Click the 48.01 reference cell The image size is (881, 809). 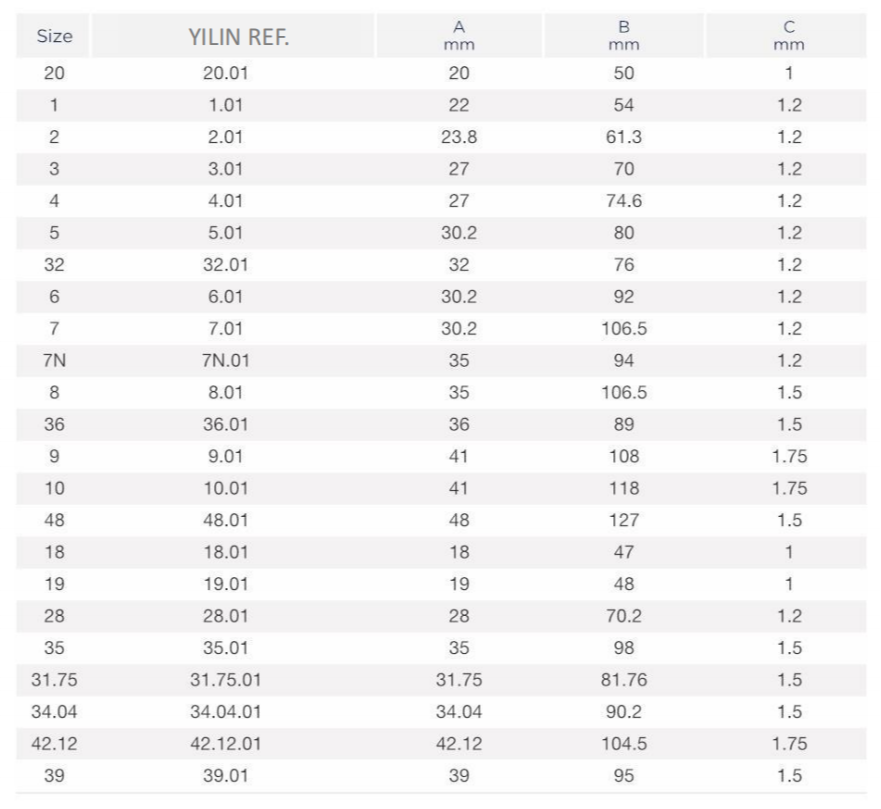225,520
